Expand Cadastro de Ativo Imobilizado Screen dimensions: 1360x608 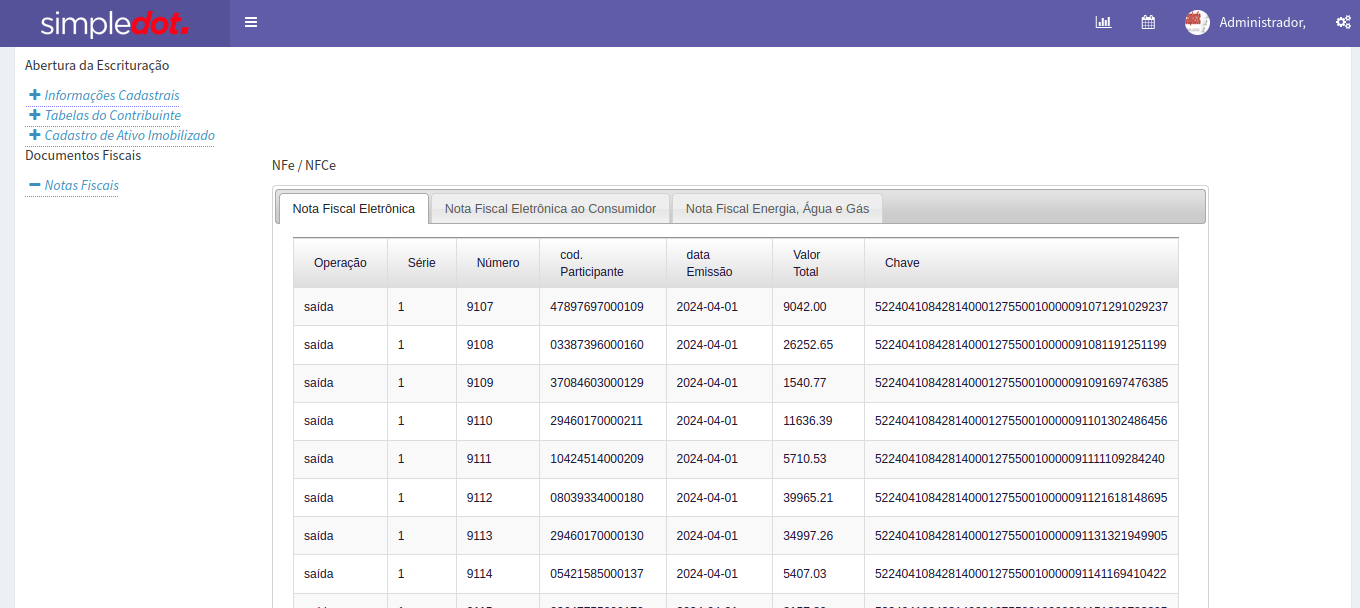[x=129, y=135]
